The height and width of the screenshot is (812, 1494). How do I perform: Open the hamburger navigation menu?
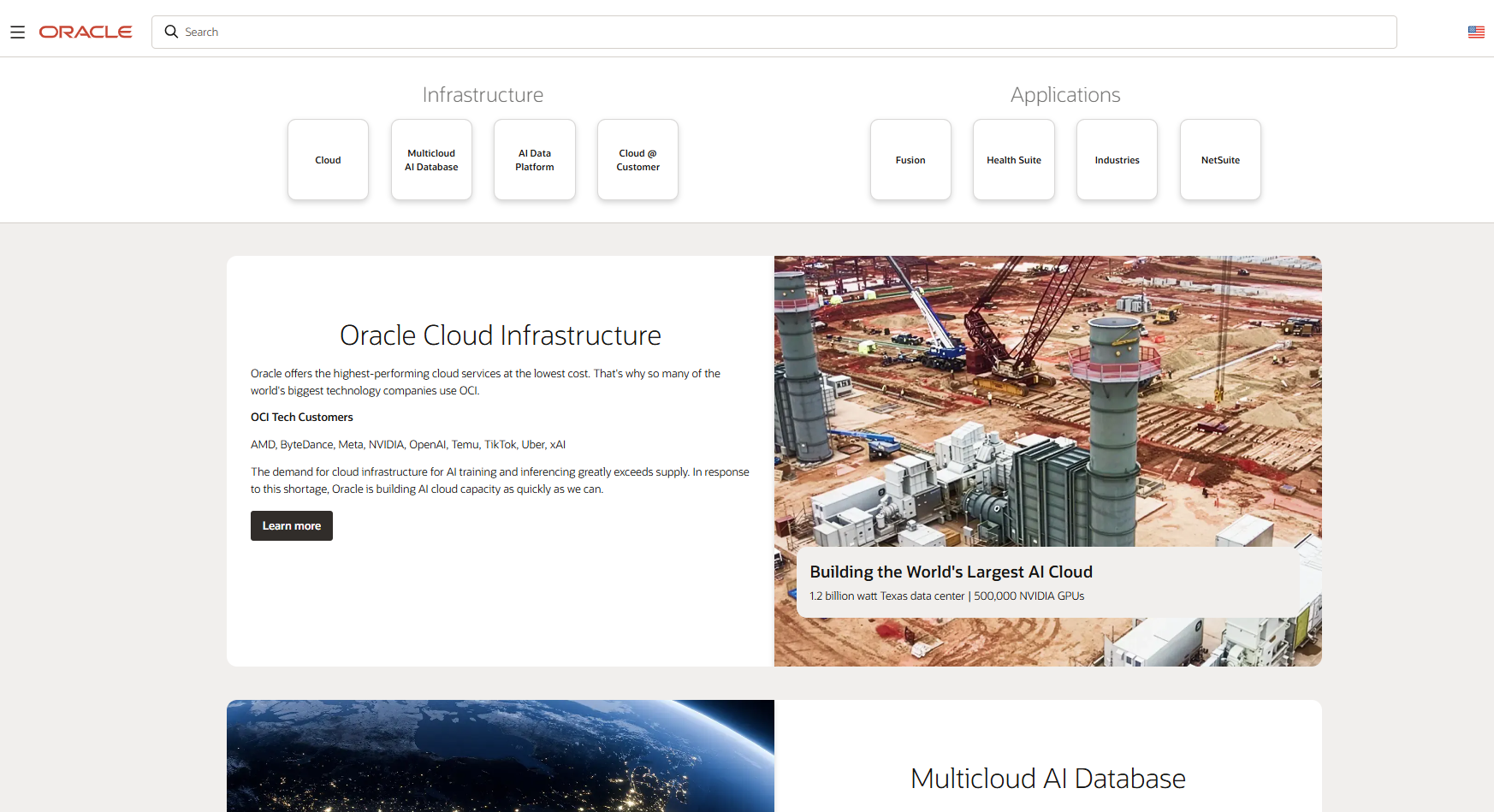[x=17, y=33]
